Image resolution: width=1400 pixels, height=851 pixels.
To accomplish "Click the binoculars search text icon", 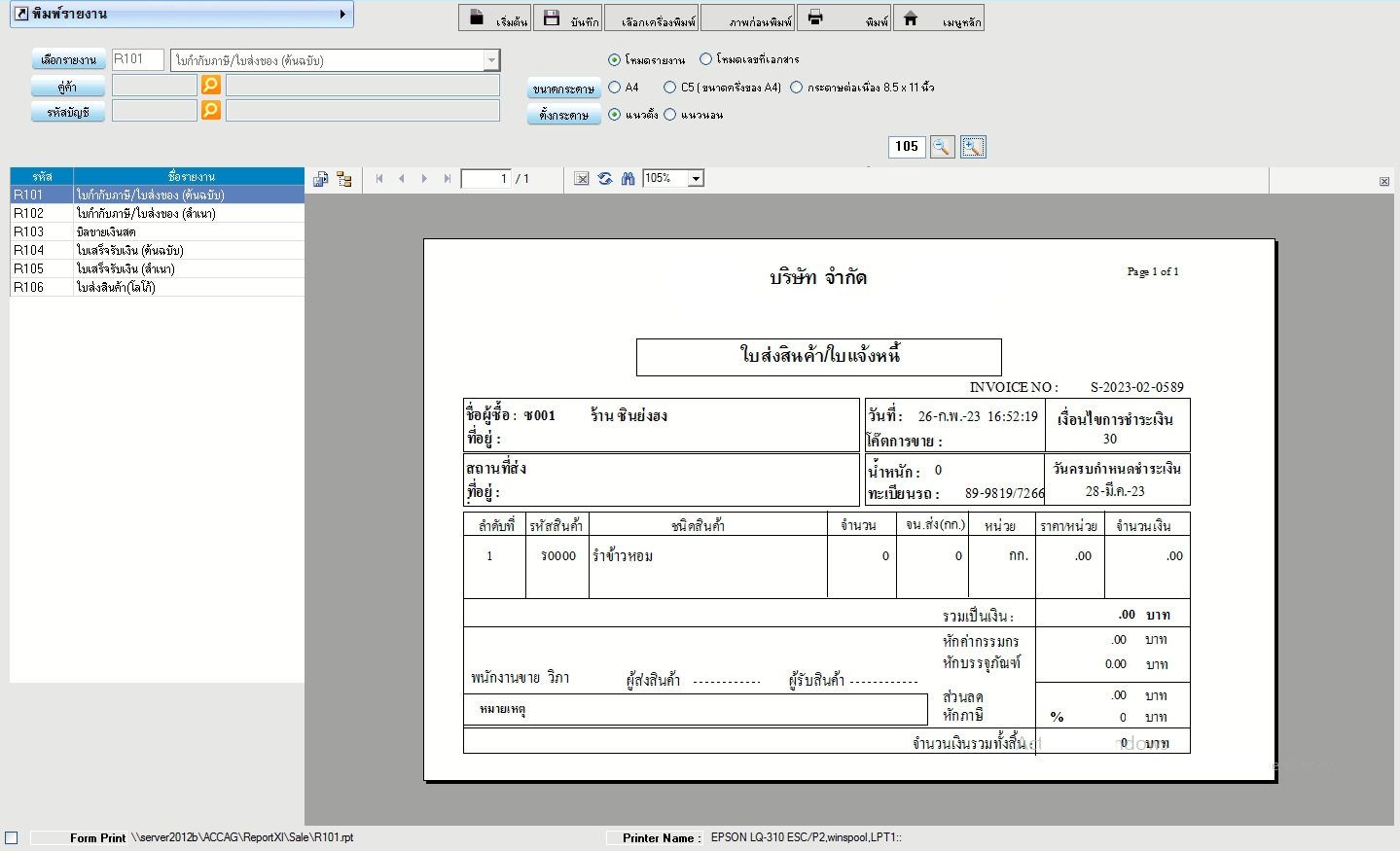I will pyautogui.click(x=628, y=179).
